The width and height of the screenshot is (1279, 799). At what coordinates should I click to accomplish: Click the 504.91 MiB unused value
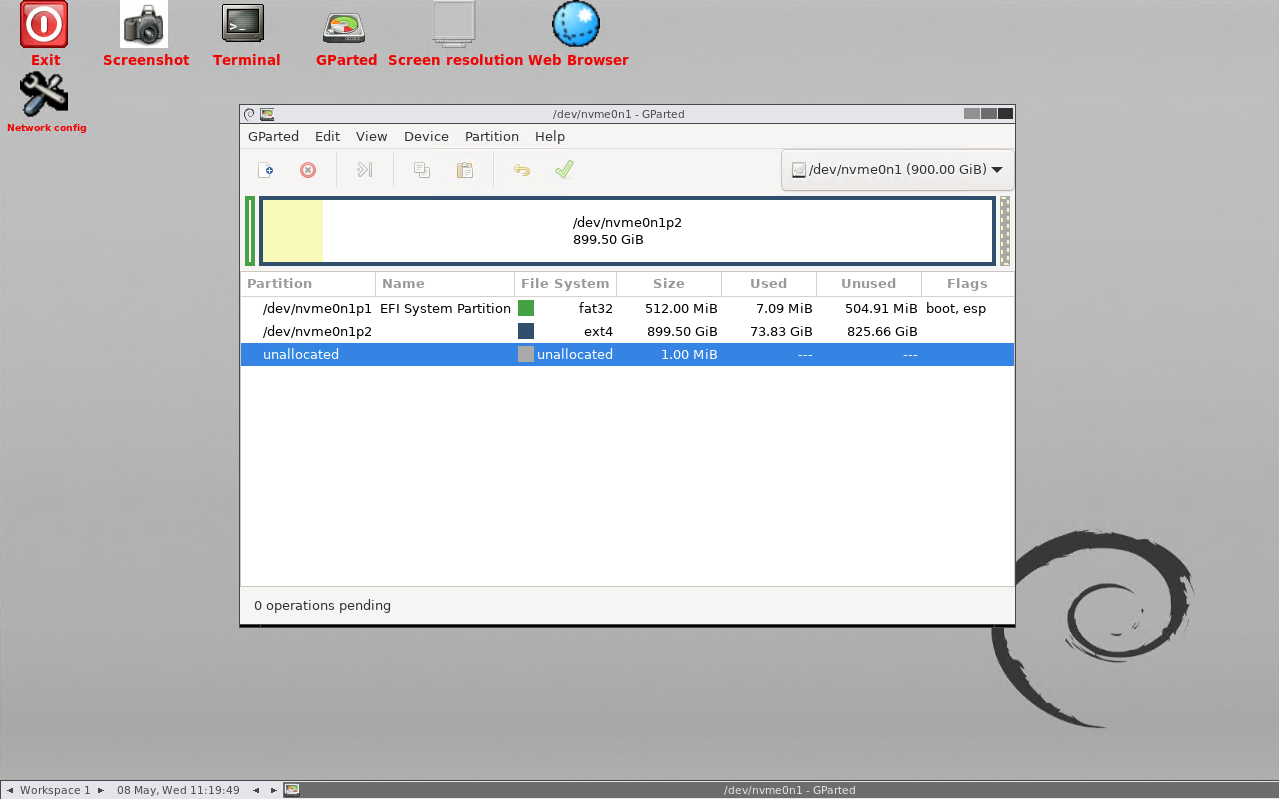[x=880, y=308]
